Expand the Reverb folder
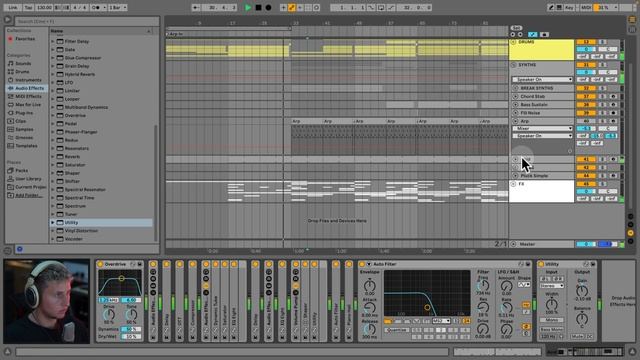 point(53,157)
